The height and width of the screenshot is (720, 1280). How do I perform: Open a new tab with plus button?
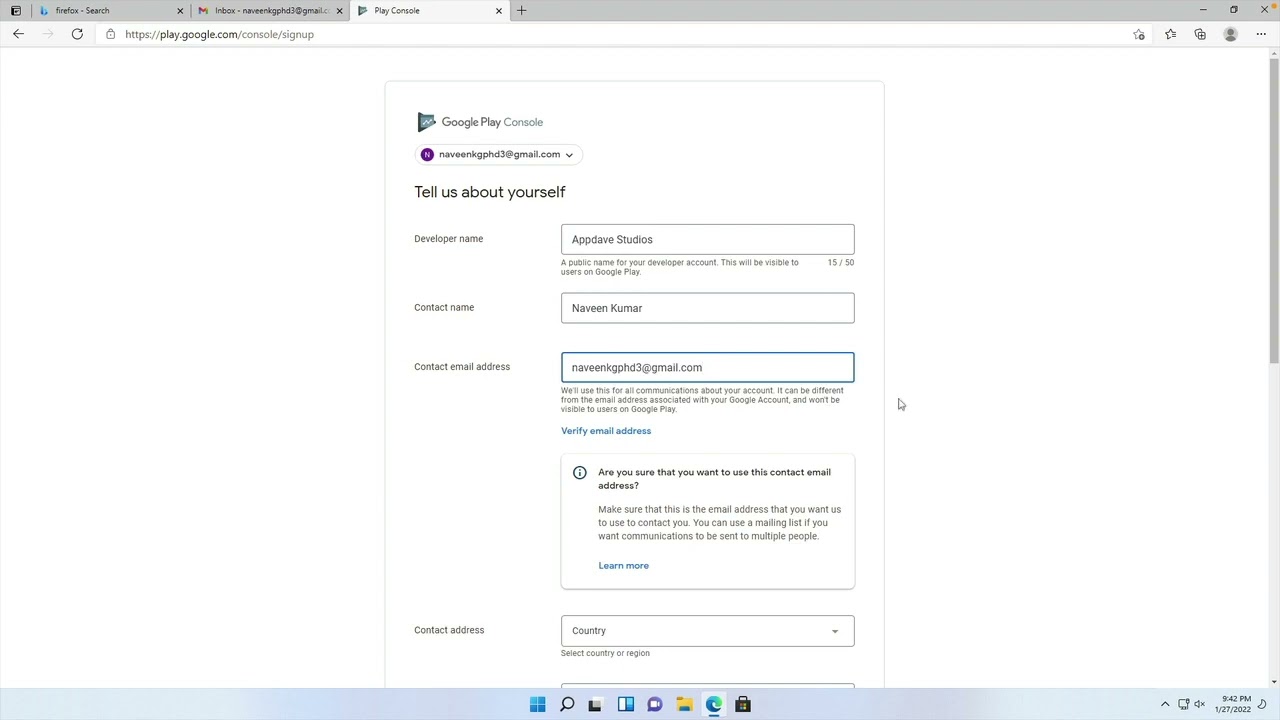coord(521,10)
